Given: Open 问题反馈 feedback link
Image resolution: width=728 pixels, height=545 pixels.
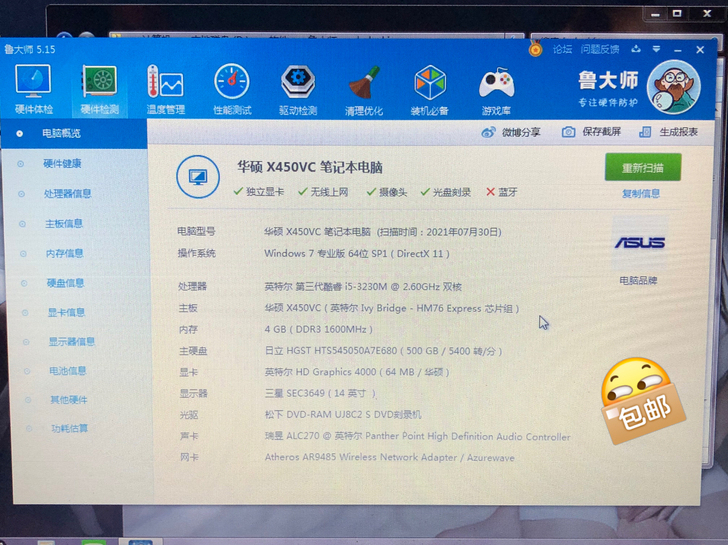Looking at the screenshot, I should (600, 49).
